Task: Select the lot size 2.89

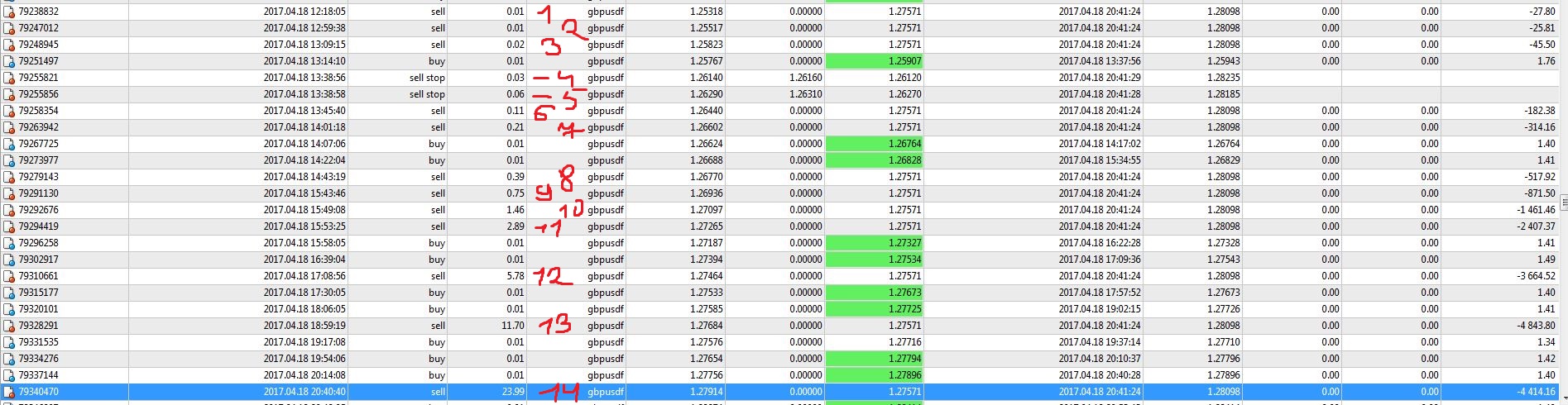Action: tap(515, 226)
